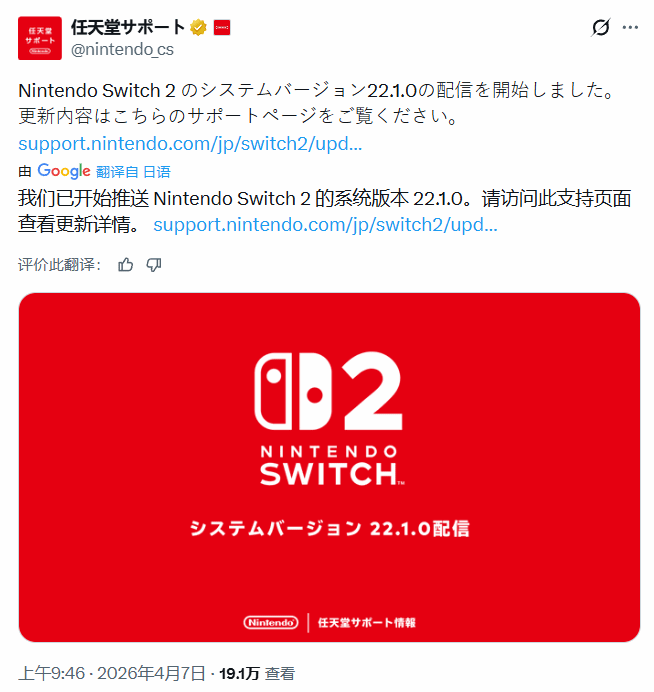The height and width of the screenshot is (692, 654).
Task: Open support link in translated text
Action: [325, 225]
